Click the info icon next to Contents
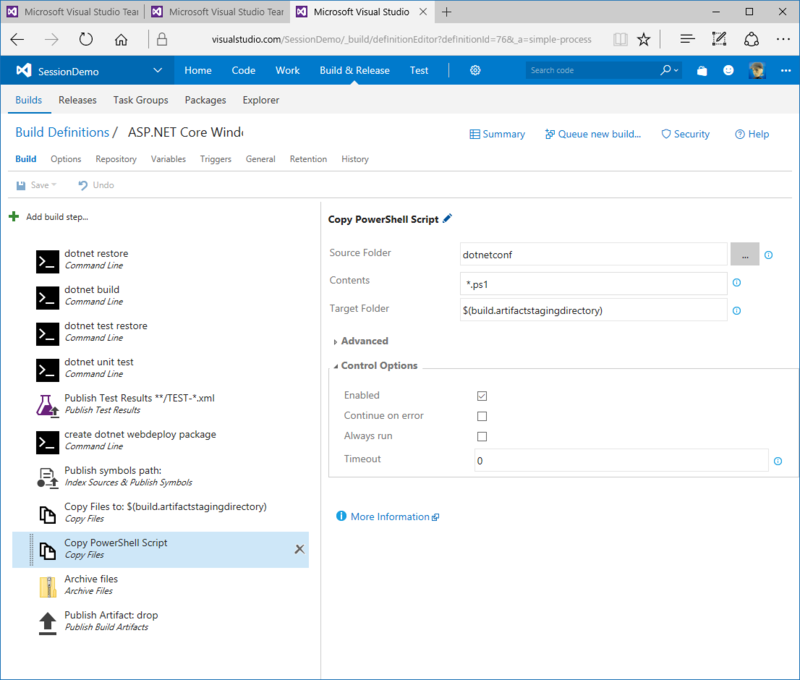 point(737,283)
